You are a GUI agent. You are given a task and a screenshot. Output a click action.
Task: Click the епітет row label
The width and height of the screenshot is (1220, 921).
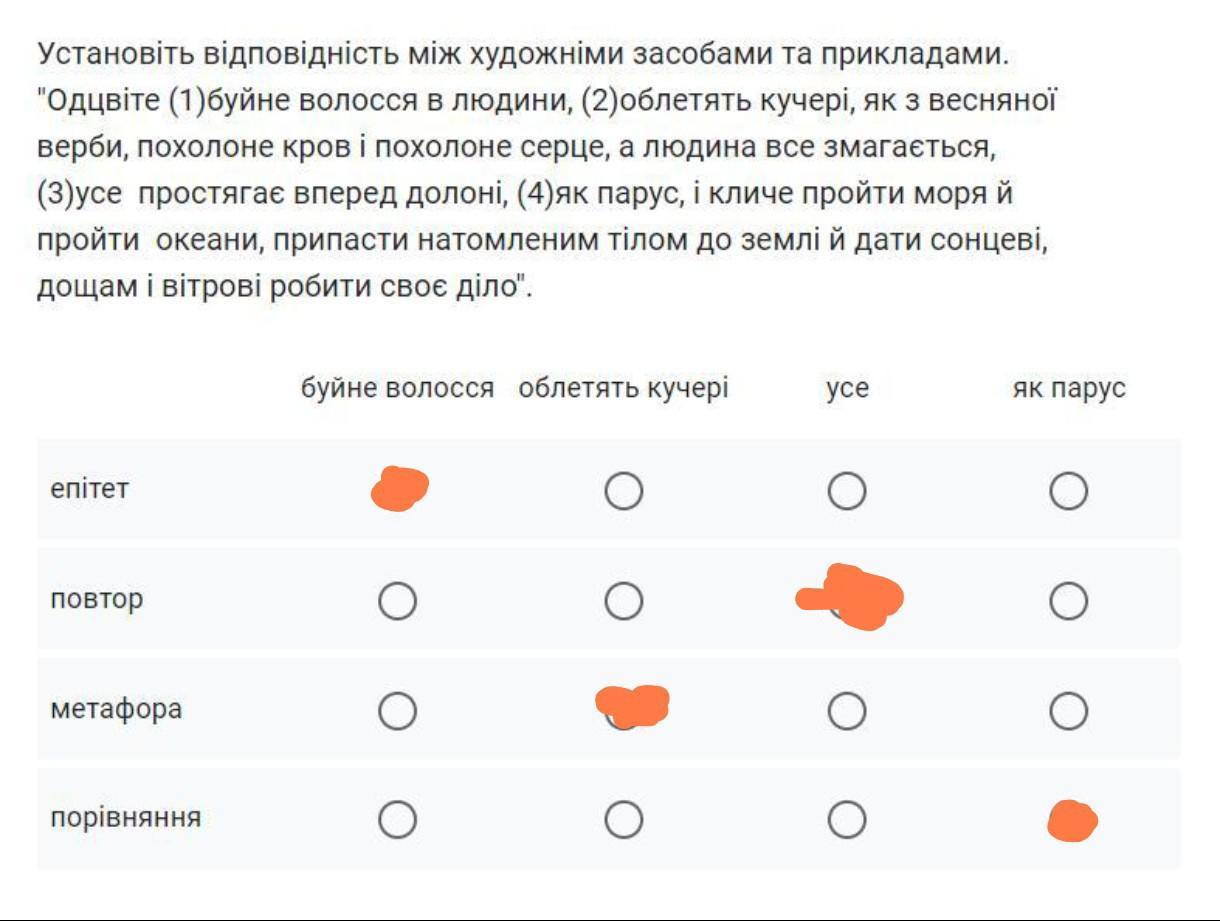(90, 490)
